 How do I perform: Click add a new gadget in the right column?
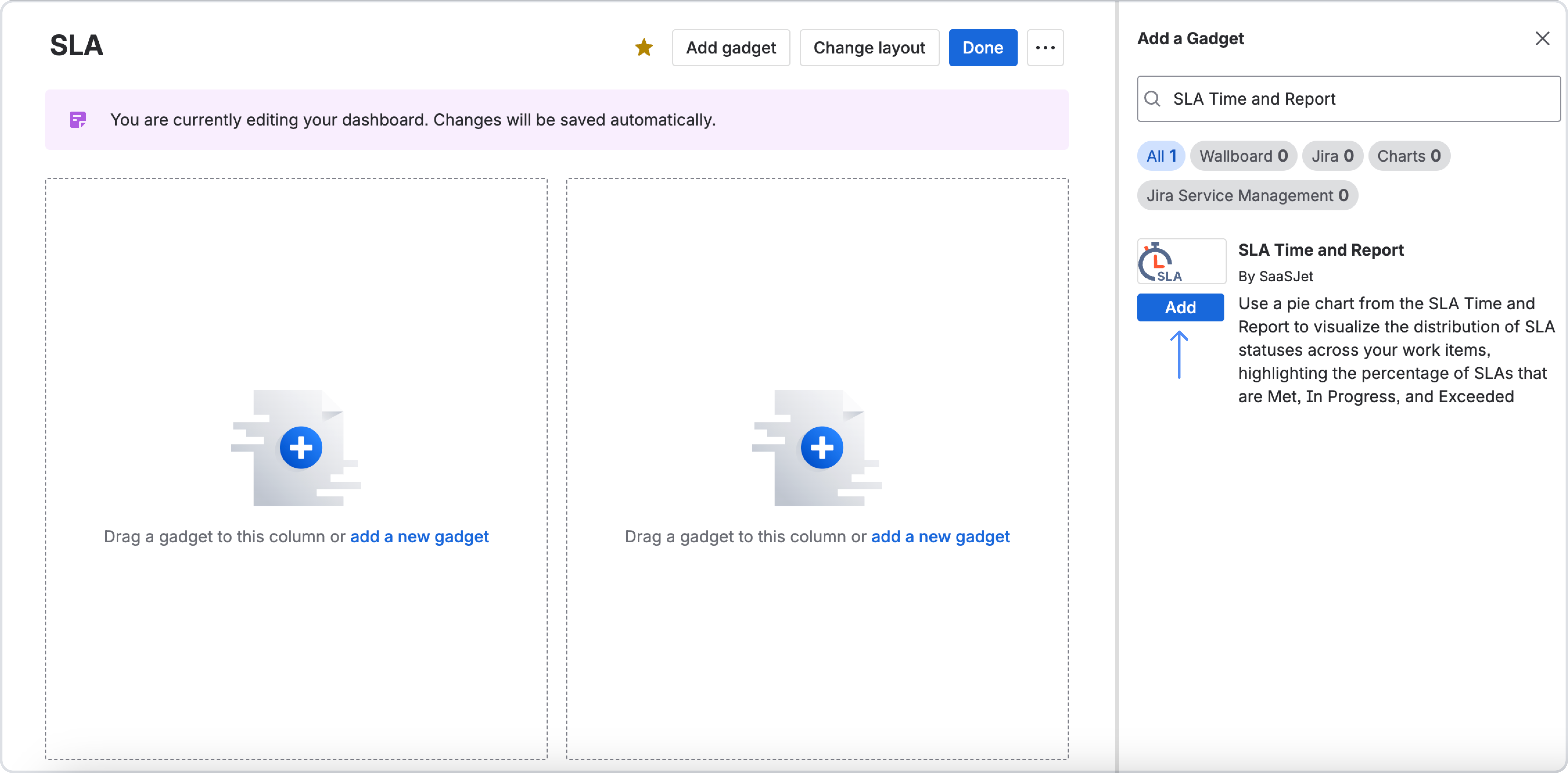tap(940, 537)
